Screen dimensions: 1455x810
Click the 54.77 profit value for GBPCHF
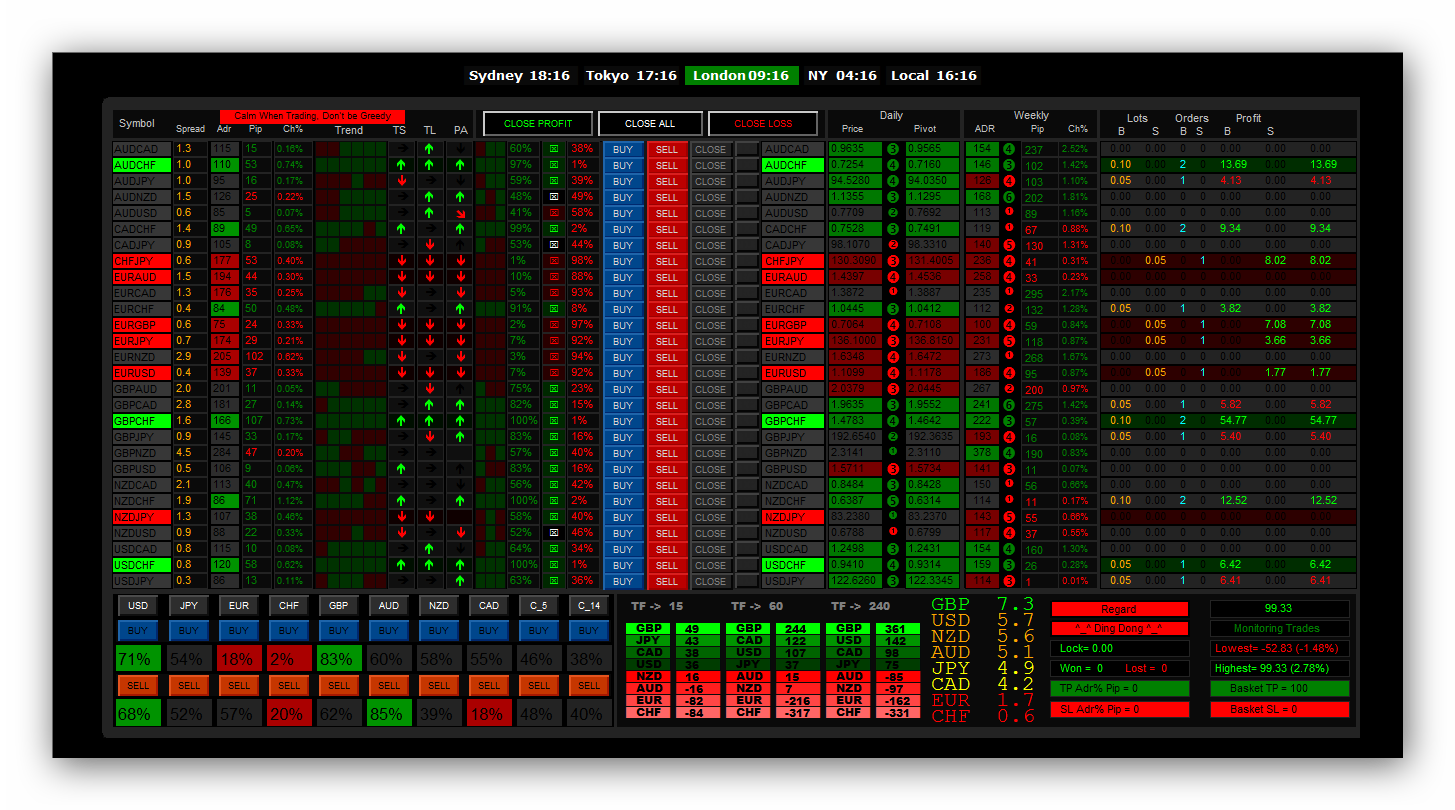(1233, 421)
